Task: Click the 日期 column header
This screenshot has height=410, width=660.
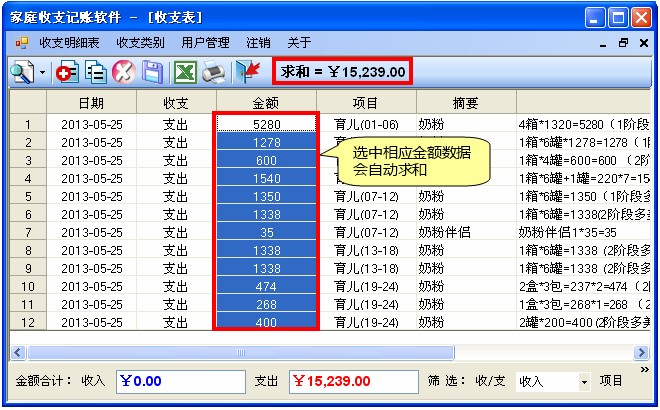Action: [x=91, y=102]
